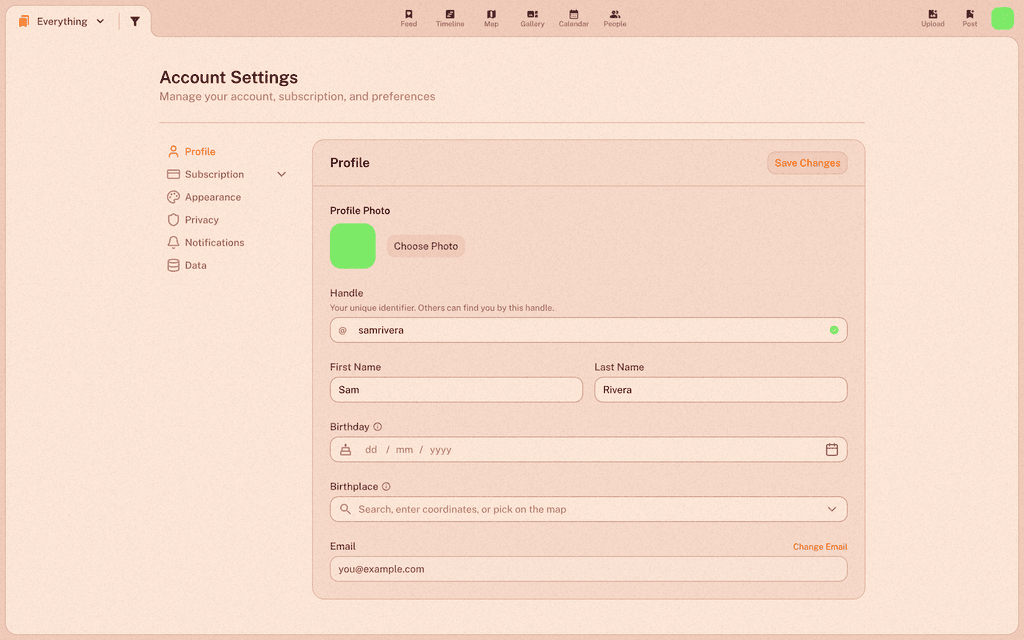Image resolution: width=1024 pixels, height=640 pixels.
Task: Focus the Handle input field
Action: (x=588, y=330)
